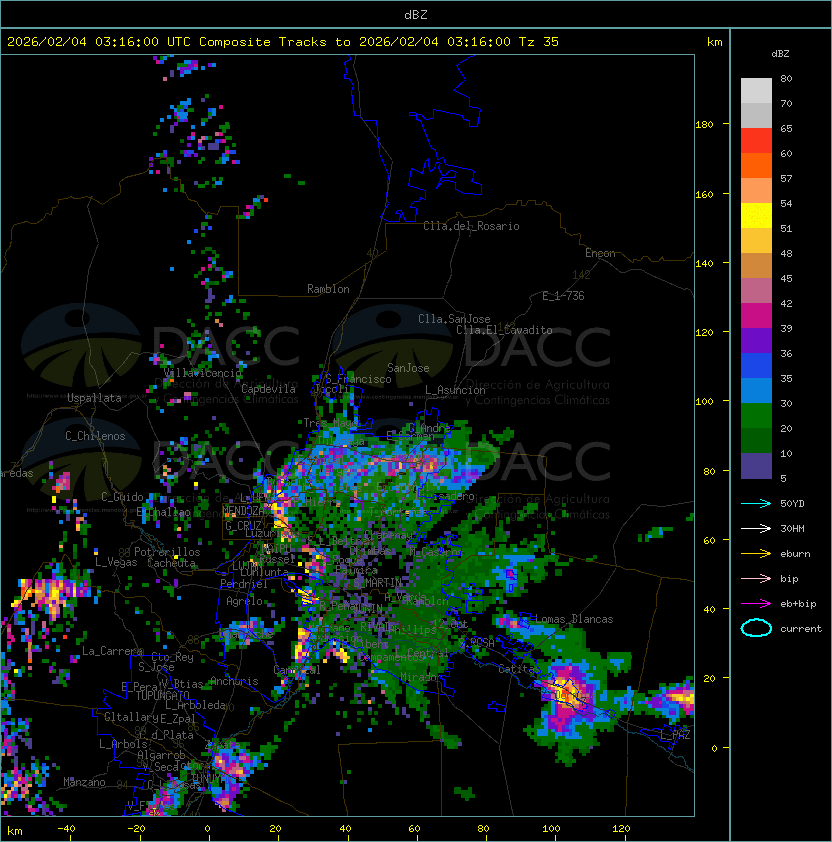Viewport: 832px width, 842px height.
Task: Click the Villavicencio place label
Action: [203, 373]
